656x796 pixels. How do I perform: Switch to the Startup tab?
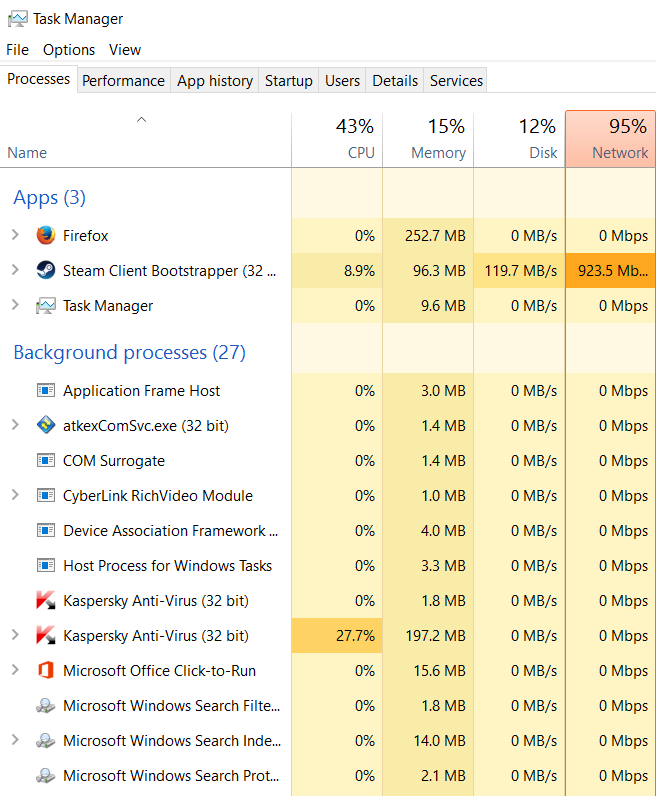(288, 81)
